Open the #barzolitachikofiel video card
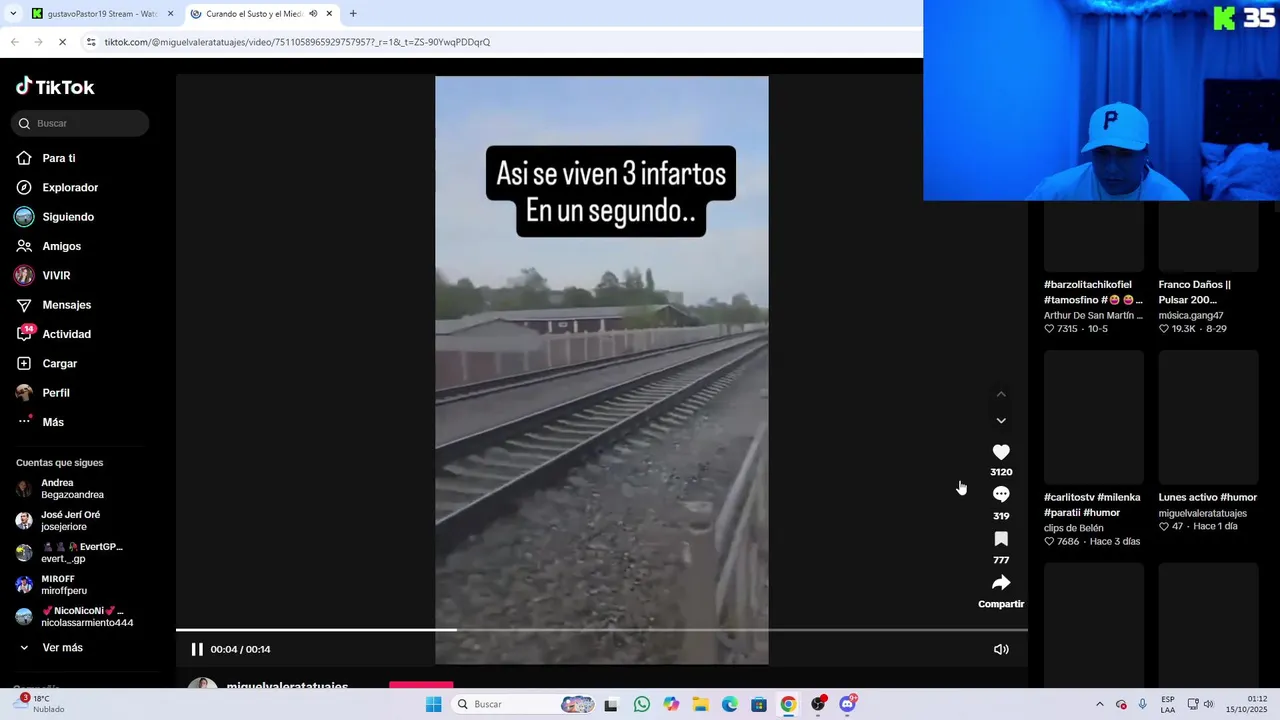Image resolution: width=1280 pixels, height=720 pixels. [1094, 238]
